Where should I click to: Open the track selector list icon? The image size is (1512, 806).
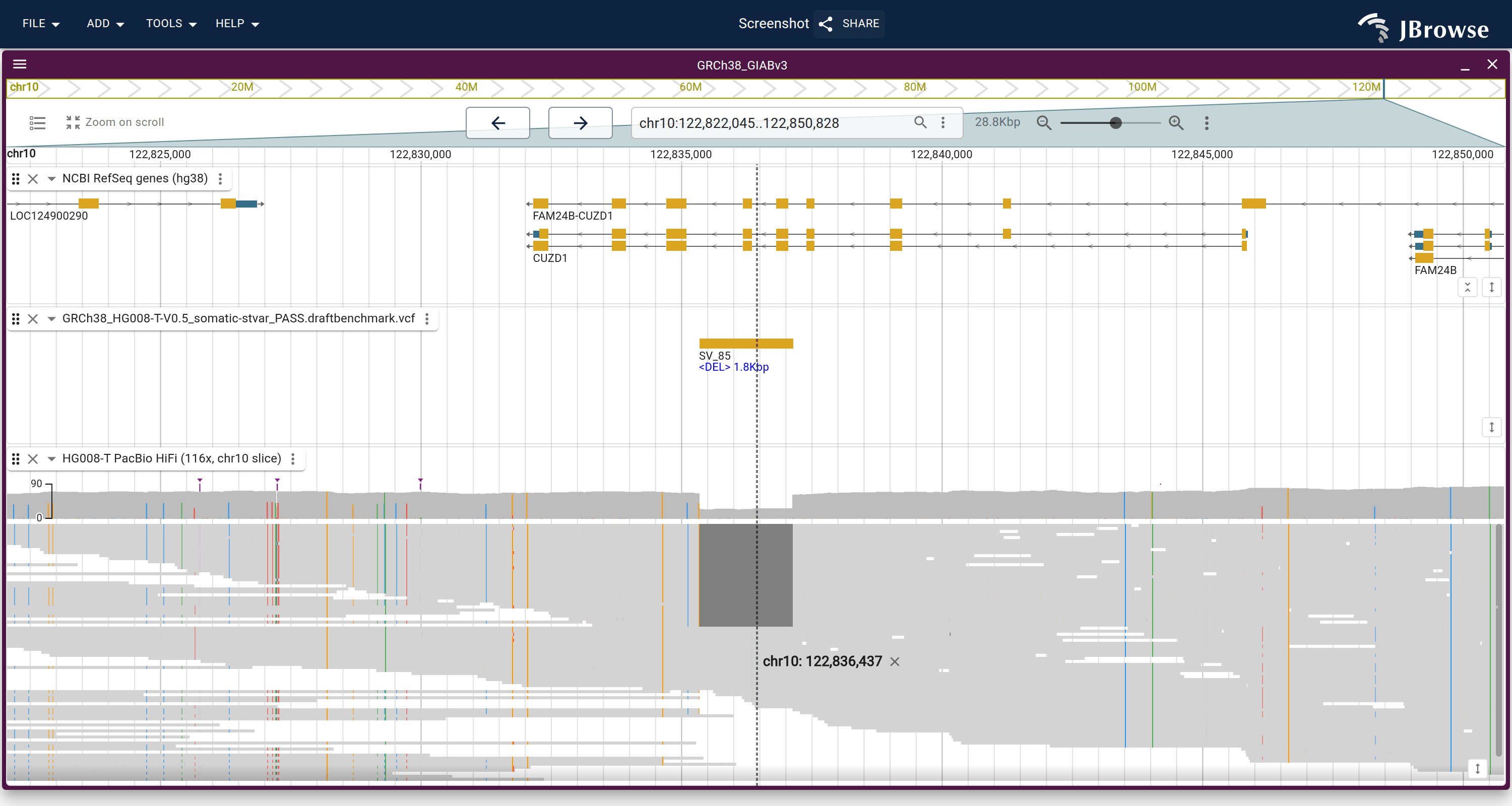(x=38, y=122)
